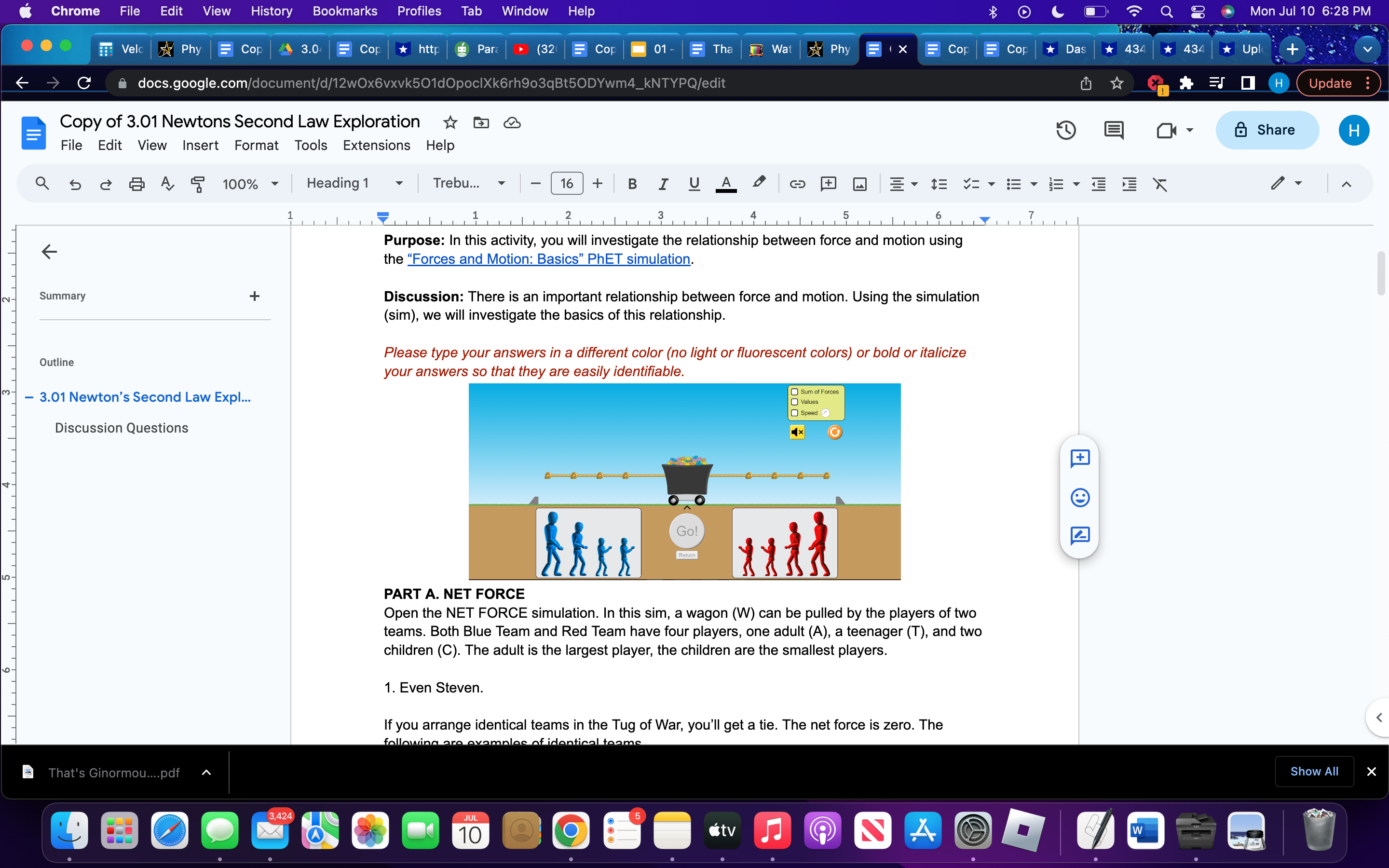
Task: Open the Forces and Motion PhET simulation link
Action: pyautogui.click(x=548, y=259)
